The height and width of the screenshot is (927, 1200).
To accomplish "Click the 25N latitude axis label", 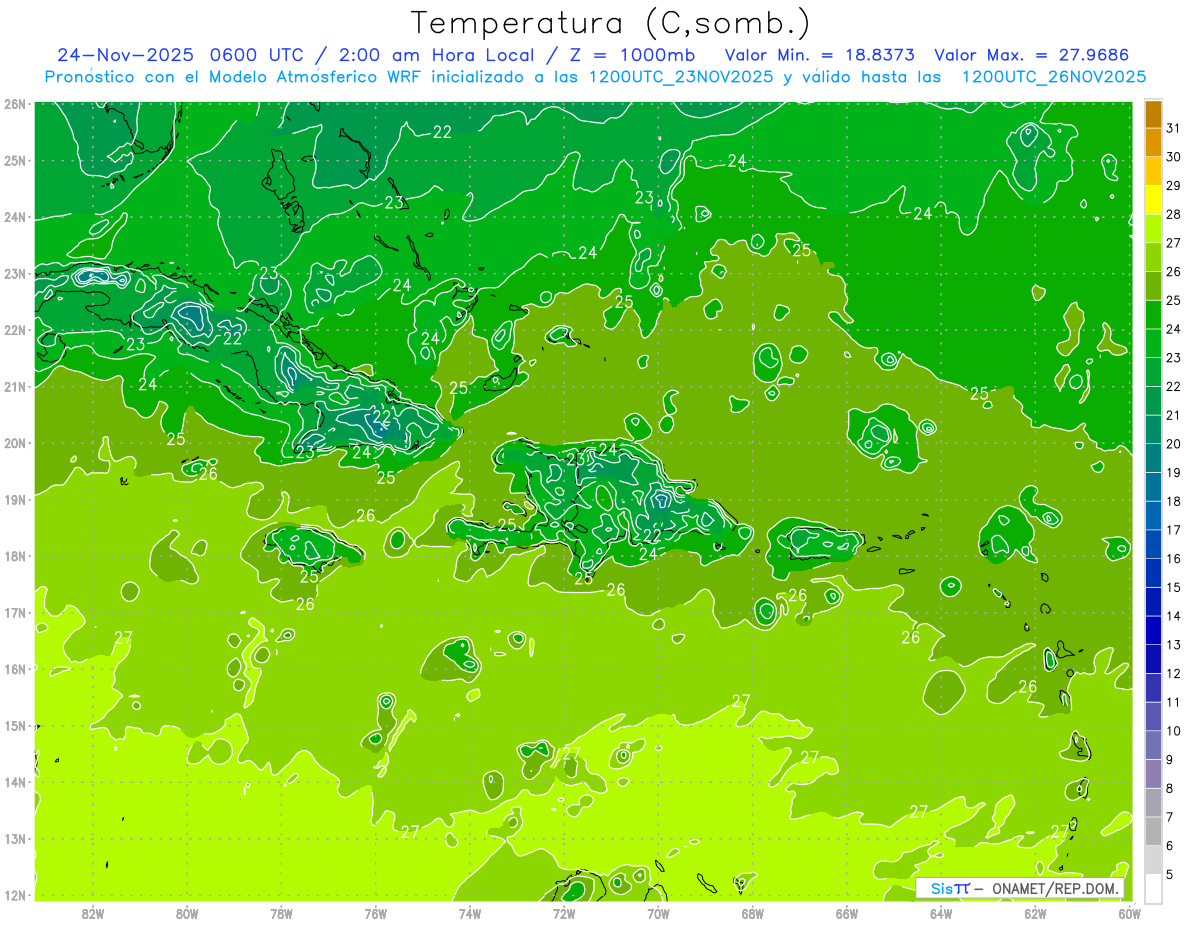I will tap(15, 160).
